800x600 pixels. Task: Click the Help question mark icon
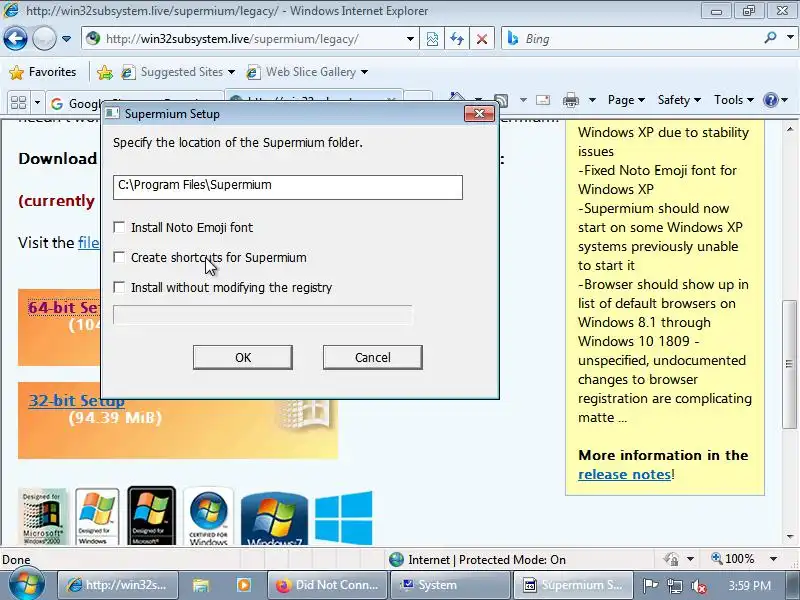(770, 100)
